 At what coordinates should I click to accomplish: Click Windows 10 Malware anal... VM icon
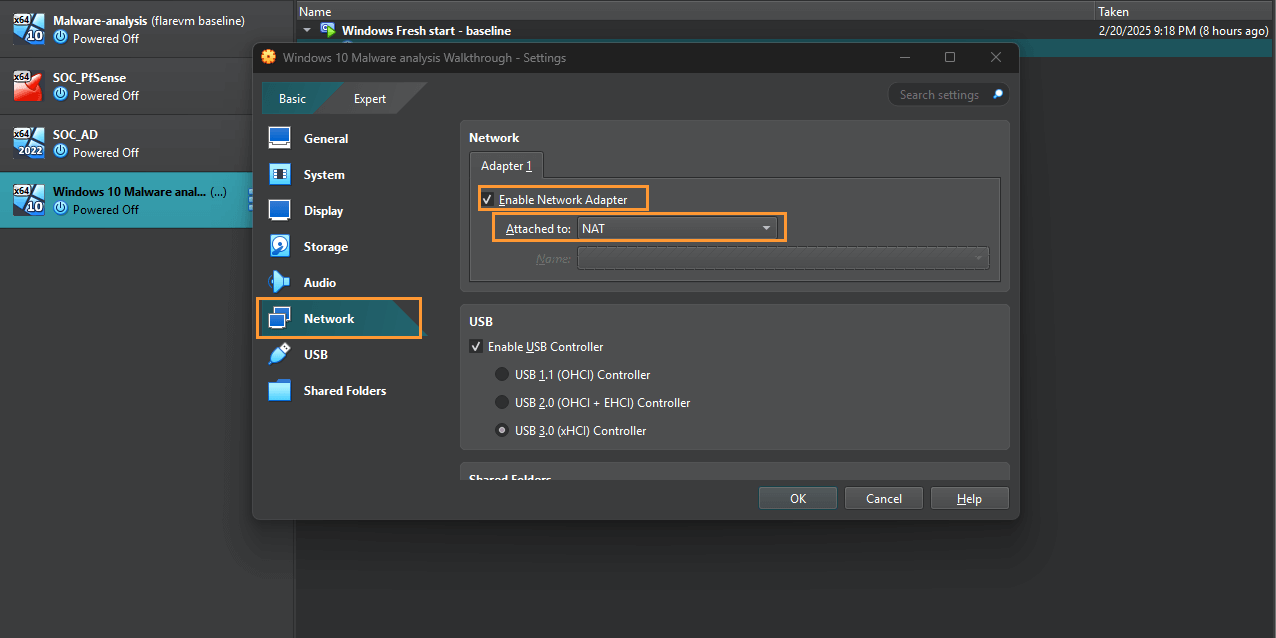(x=28, y=200)
